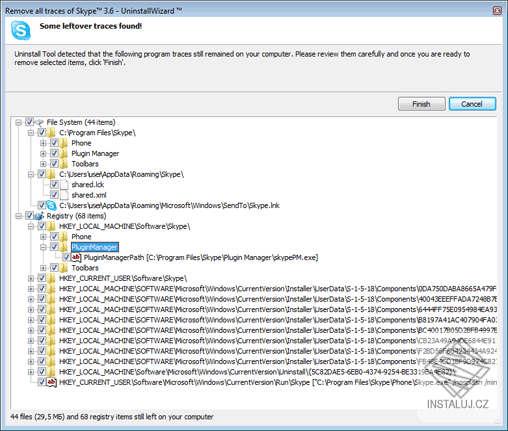
Task: Click folder icon of HKEY_CURRENT_USER\Software\Skype\
Action: tap(51, 278)
